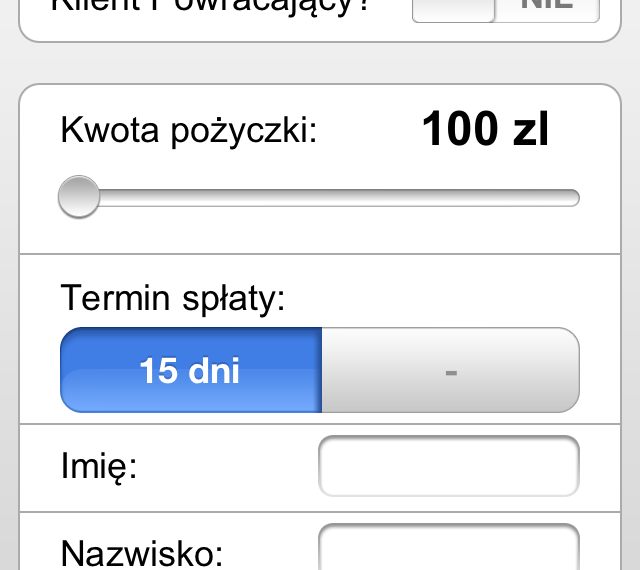Viewport: 640px width, 570px height.
Task: Focus the Imię input field
Action: pyautogui.click(x=448, y=466)
